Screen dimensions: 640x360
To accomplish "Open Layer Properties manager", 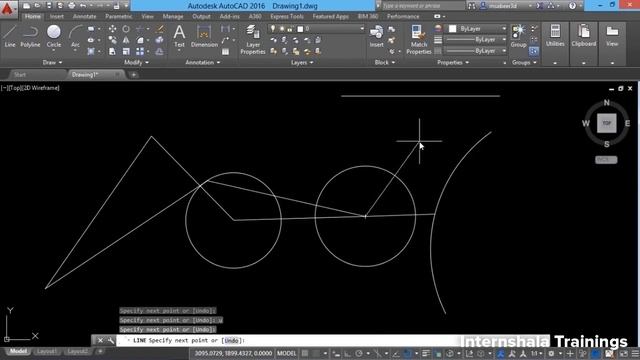I will (253, 40).
